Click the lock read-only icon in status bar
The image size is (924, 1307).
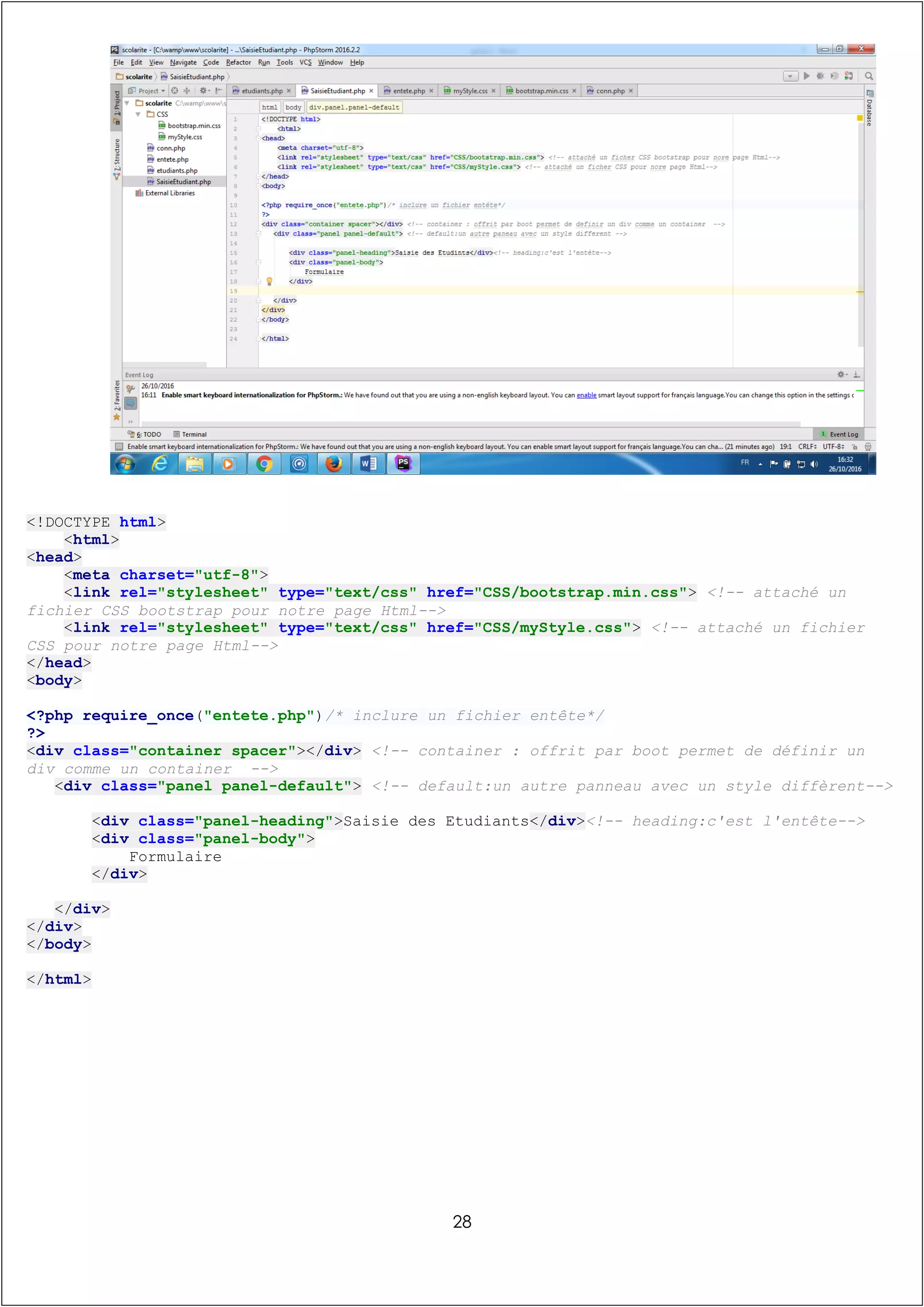(855, 447)
